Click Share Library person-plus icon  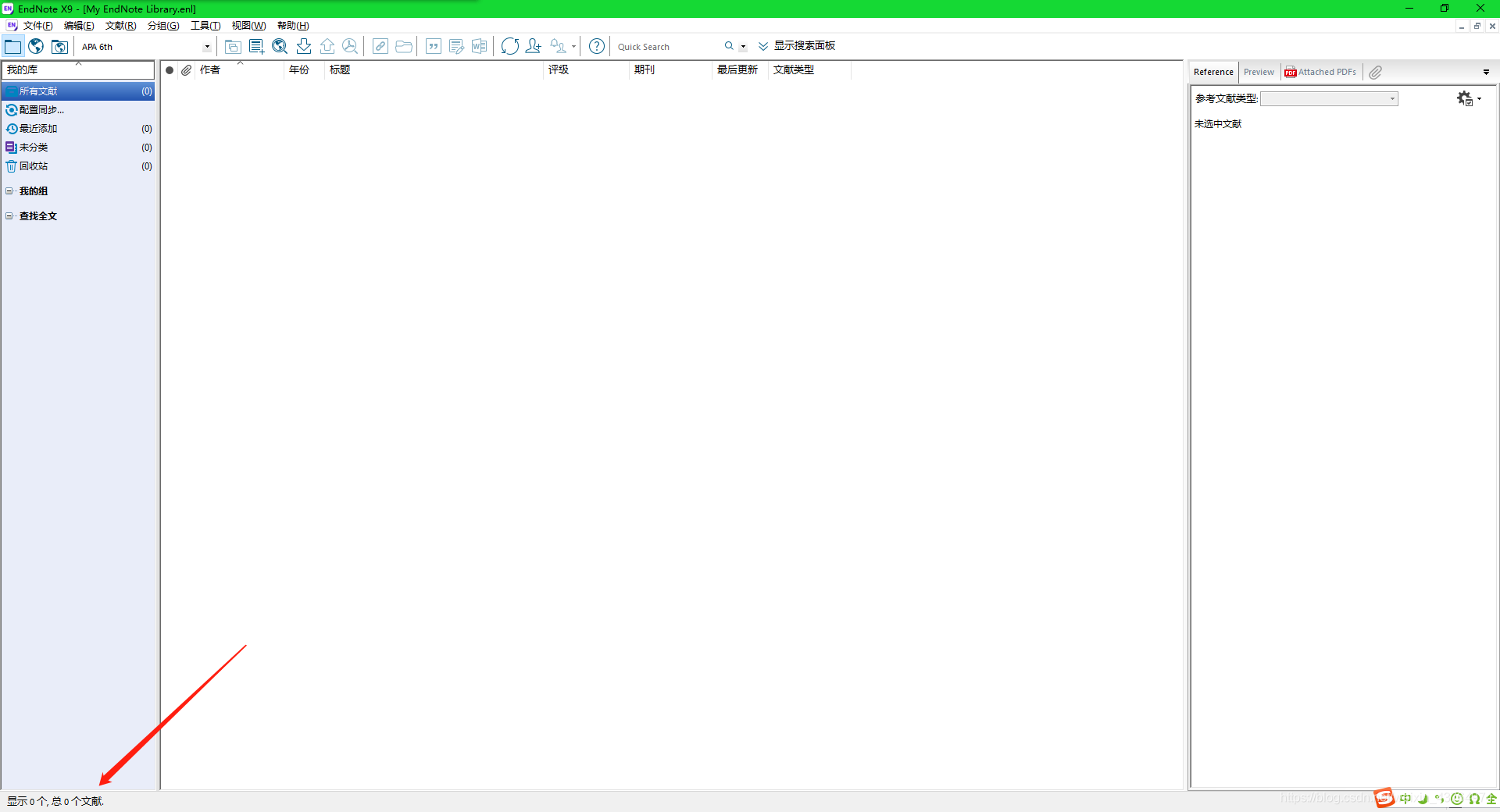click(x=534, y=47)
